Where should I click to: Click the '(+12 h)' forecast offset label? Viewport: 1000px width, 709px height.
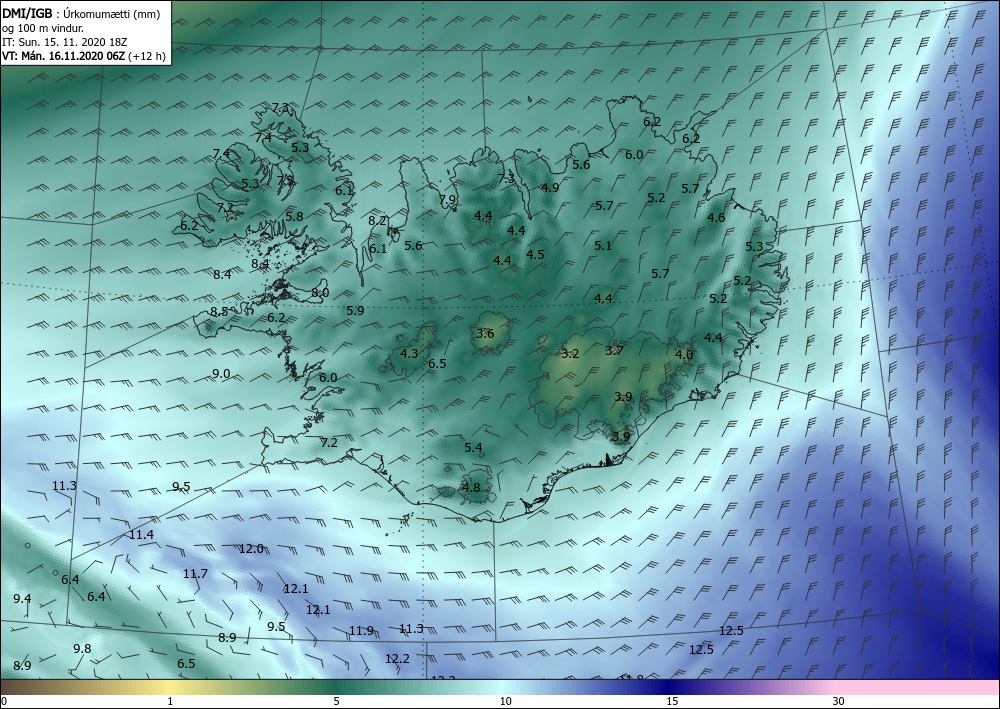click(147, 55)
